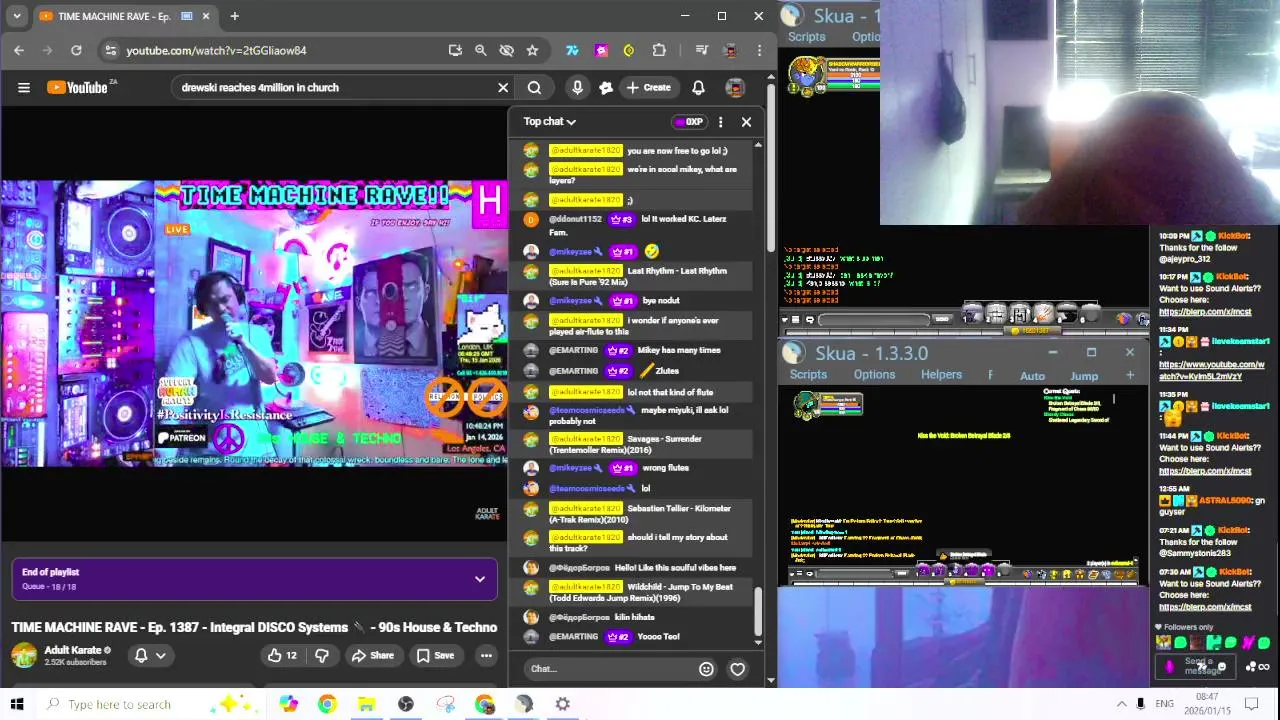Click the video title text
Screen dimensions: 1280x720
click(x=254, y=627)
